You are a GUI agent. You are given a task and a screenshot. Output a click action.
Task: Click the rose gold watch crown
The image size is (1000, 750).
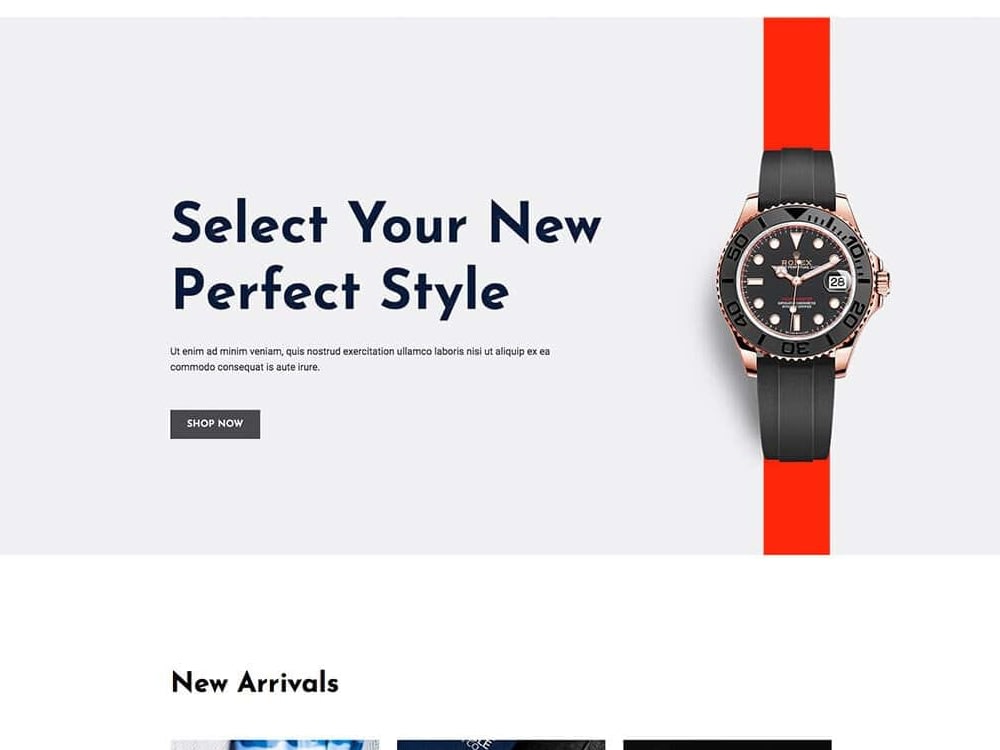pos(883,281)
